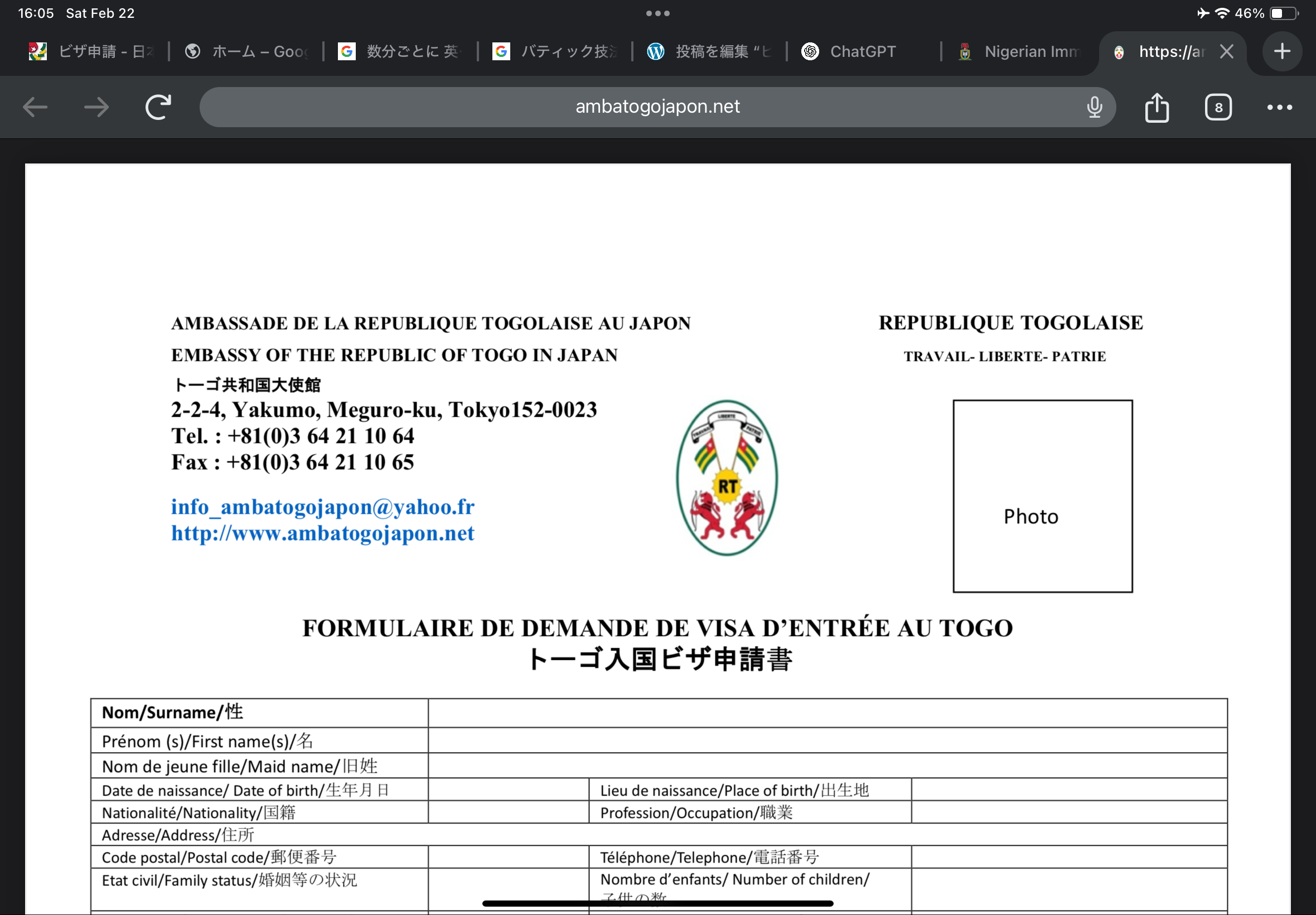Show all 8 open tabs
The image size is (1316, 915).
point(1218,107)
